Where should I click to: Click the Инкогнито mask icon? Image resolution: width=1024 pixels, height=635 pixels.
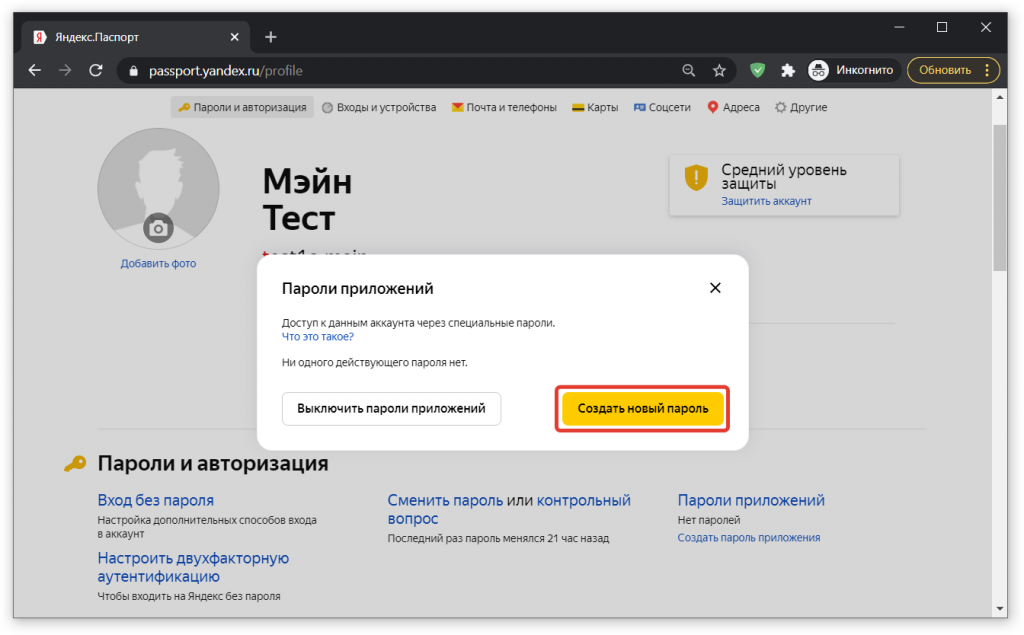pyautogui.click(x=819, y=70)
